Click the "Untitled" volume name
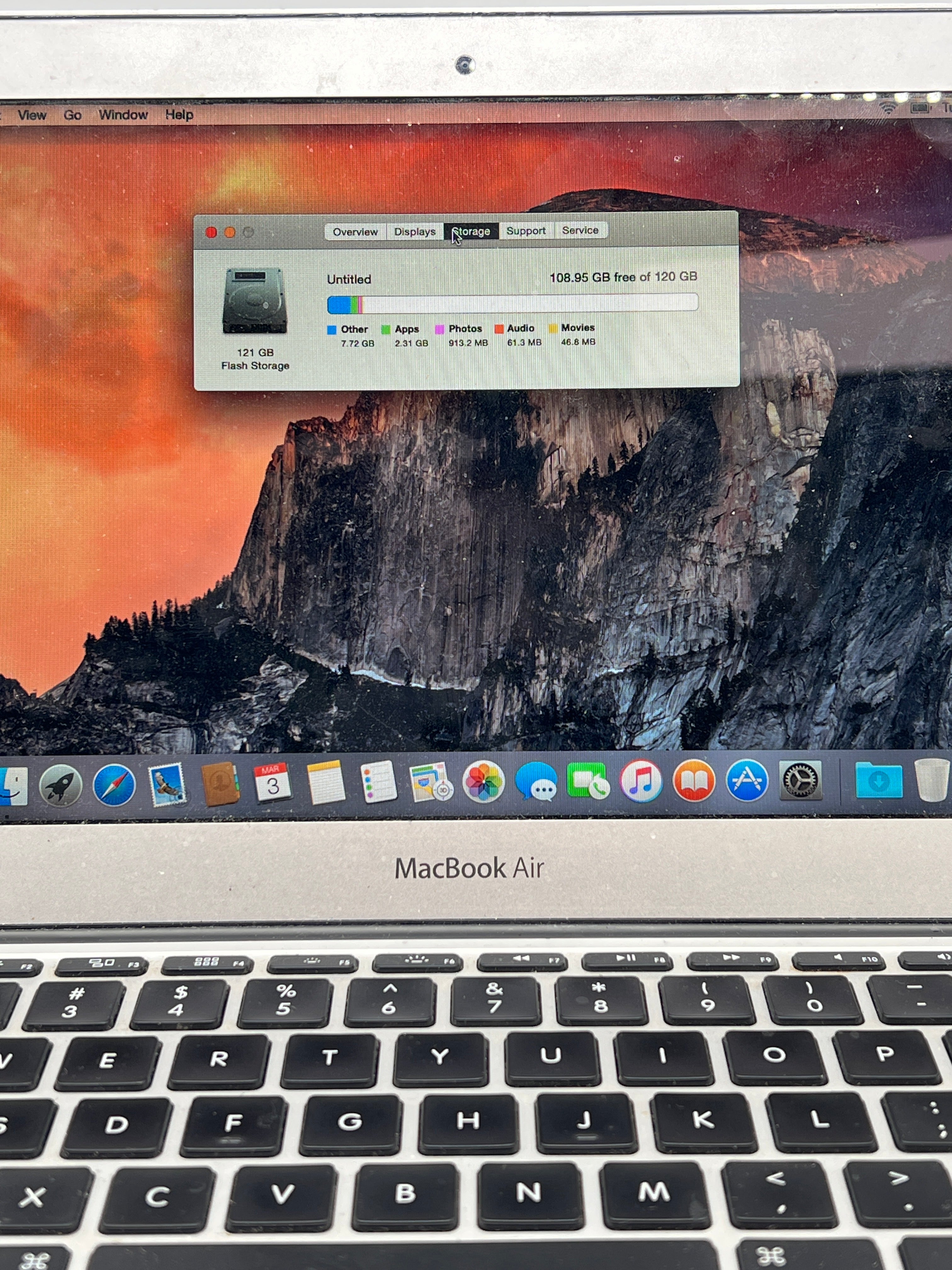Viewport: 952px width, 1270px height. (349, 280)
